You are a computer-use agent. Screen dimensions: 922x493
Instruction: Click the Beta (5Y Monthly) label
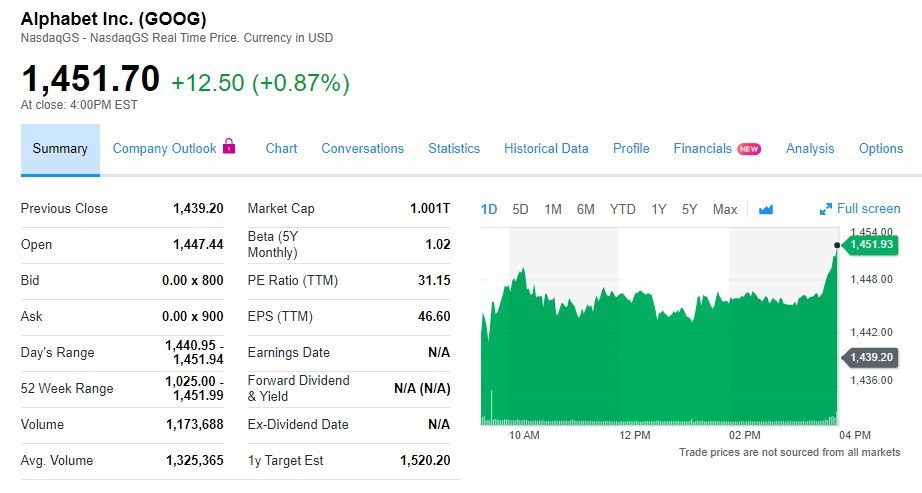click(273, 244)
